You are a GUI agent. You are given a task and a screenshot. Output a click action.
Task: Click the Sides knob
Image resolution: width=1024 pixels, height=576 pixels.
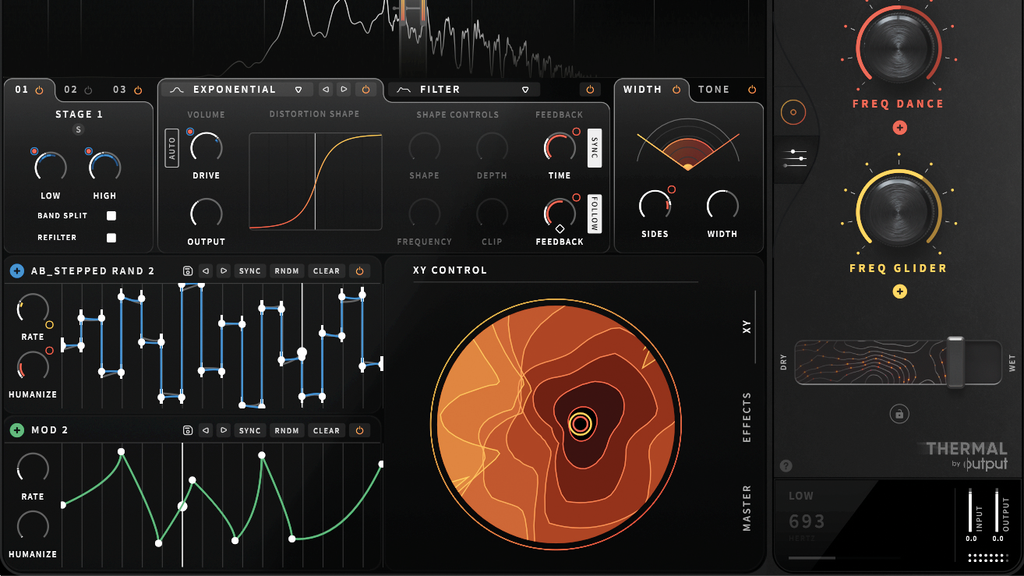pyautogui.click(x=654, y=206)
